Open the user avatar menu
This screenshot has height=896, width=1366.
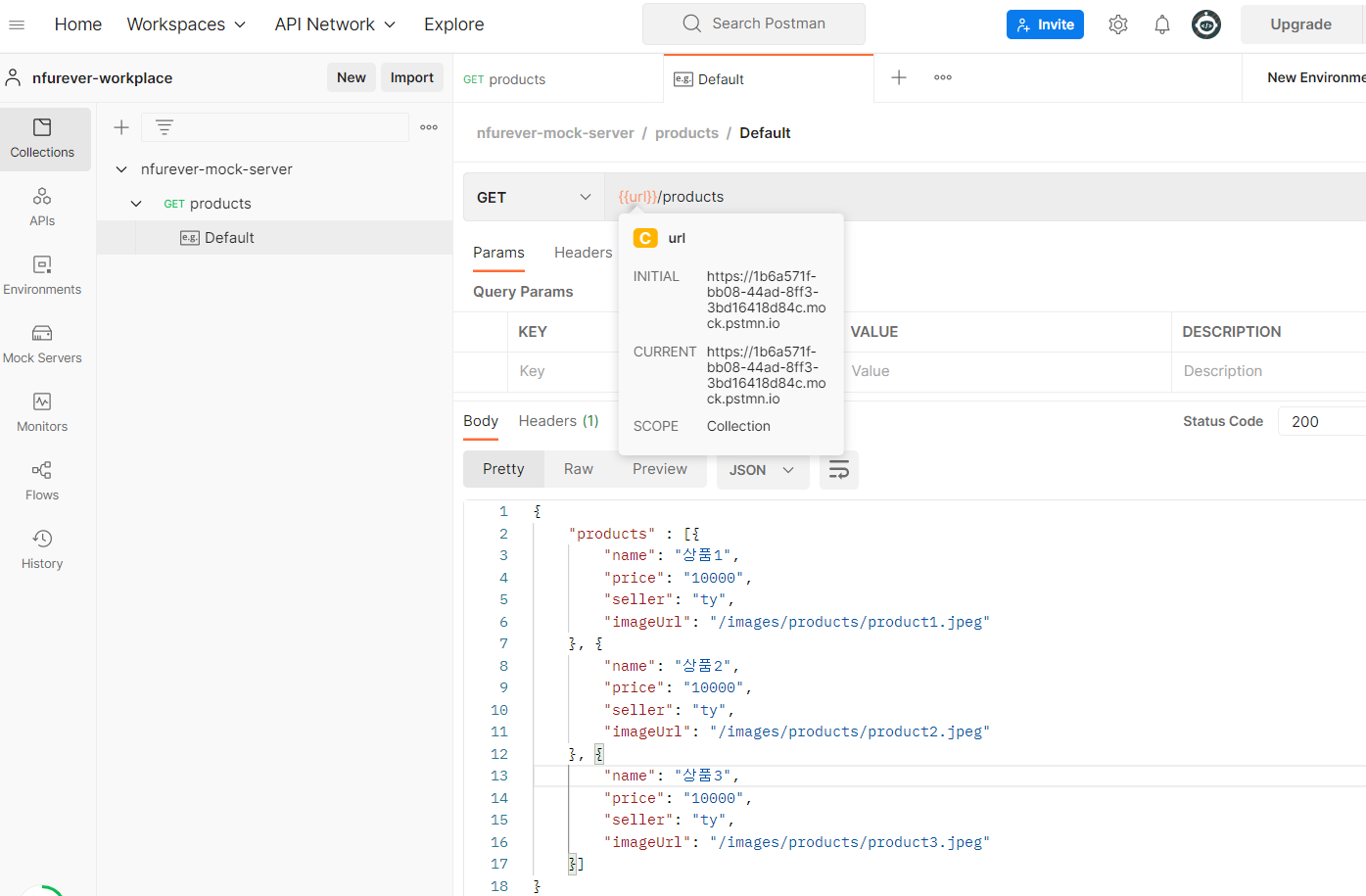pyautogui.click(x=1206, y=24)
